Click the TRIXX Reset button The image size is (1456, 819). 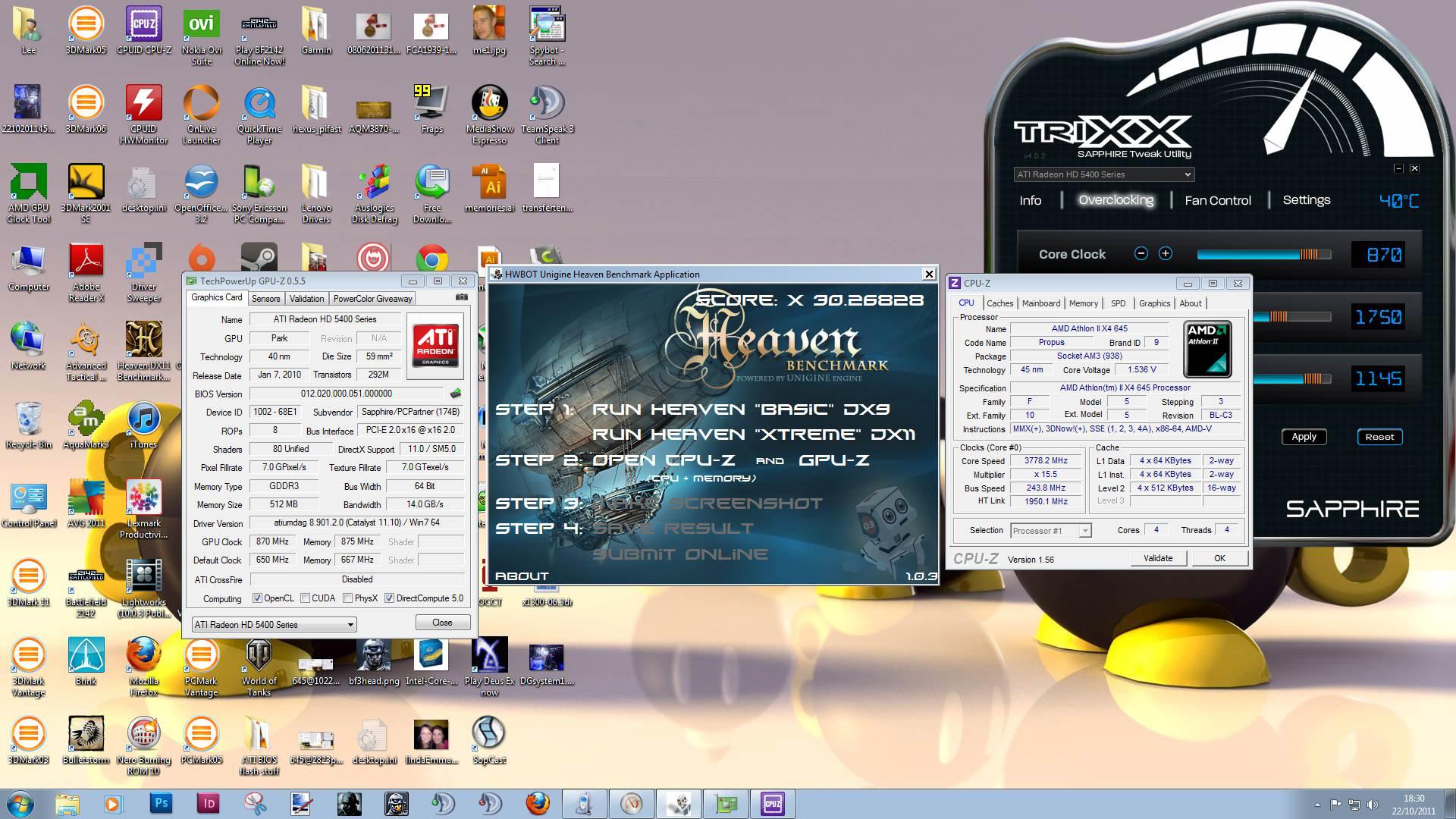tap(1379, 437)
